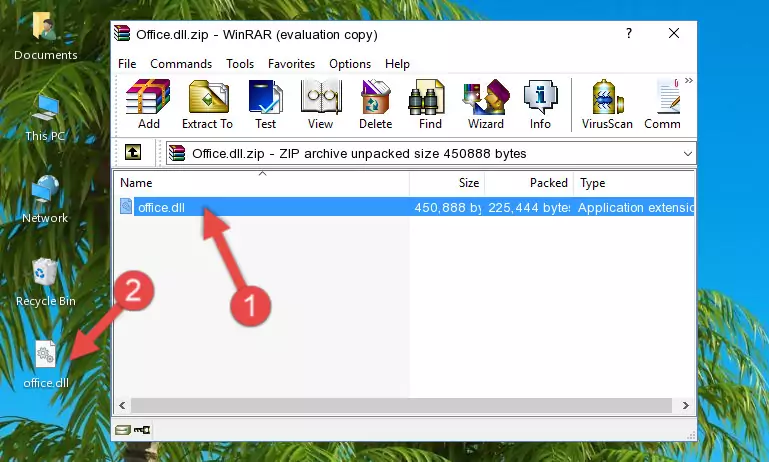The image size is (769, 462).
Task: Run the Test archive tool
Action: [x=265, y=104]
